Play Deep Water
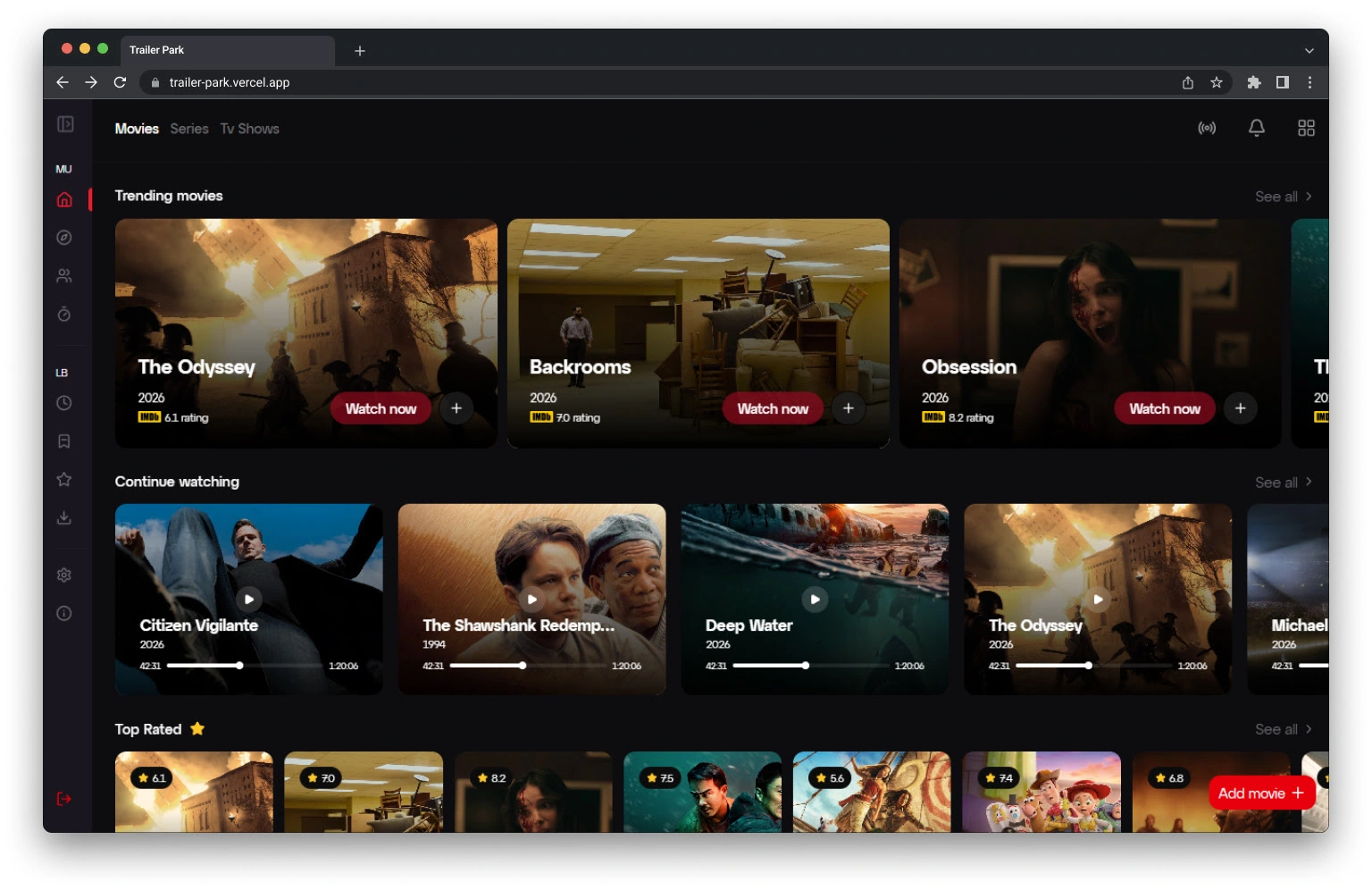 coord(815,599)
